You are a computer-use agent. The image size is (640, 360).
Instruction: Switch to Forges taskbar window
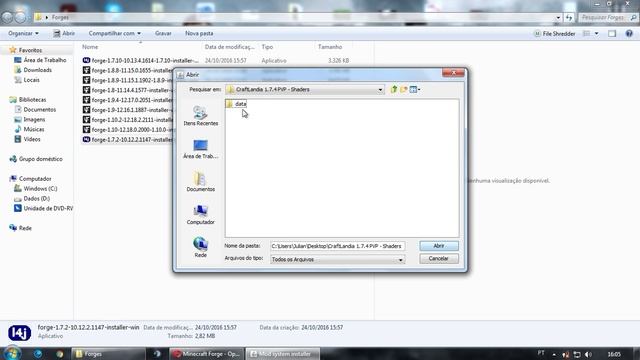(108, 354)
